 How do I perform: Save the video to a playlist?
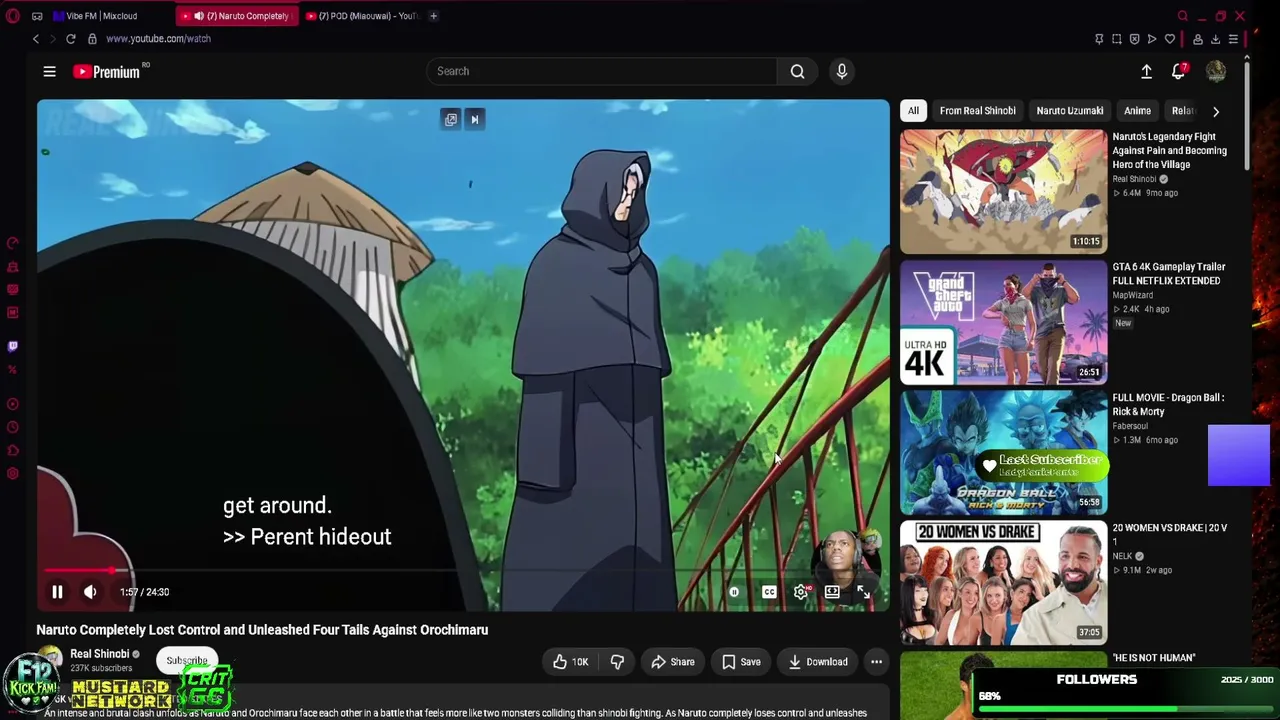[741, 662]
